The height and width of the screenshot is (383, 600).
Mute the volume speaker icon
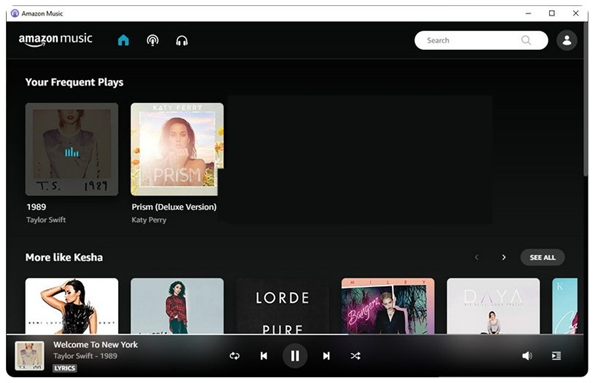click(x=527, y=356)
